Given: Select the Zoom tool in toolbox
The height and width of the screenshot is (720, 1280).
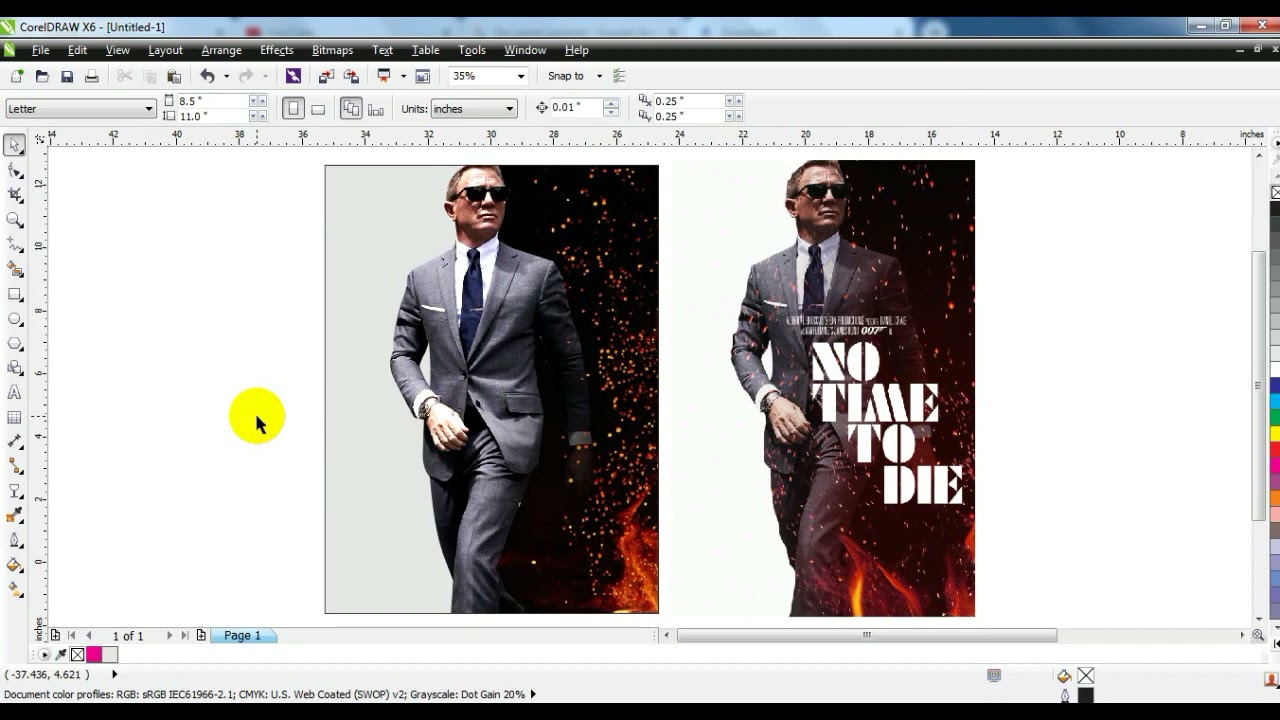Looking at the screenshot, I should [x=15, y=220].
